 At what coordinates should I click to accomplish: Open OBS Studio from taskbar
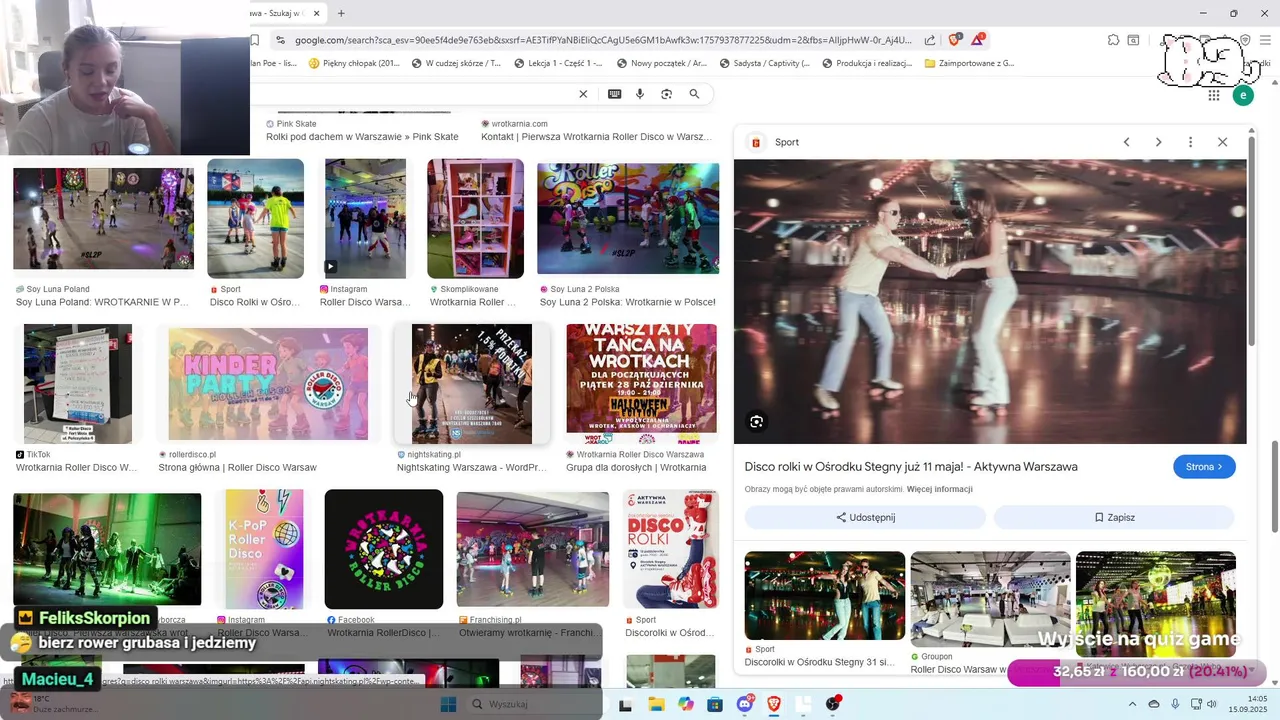833,704
